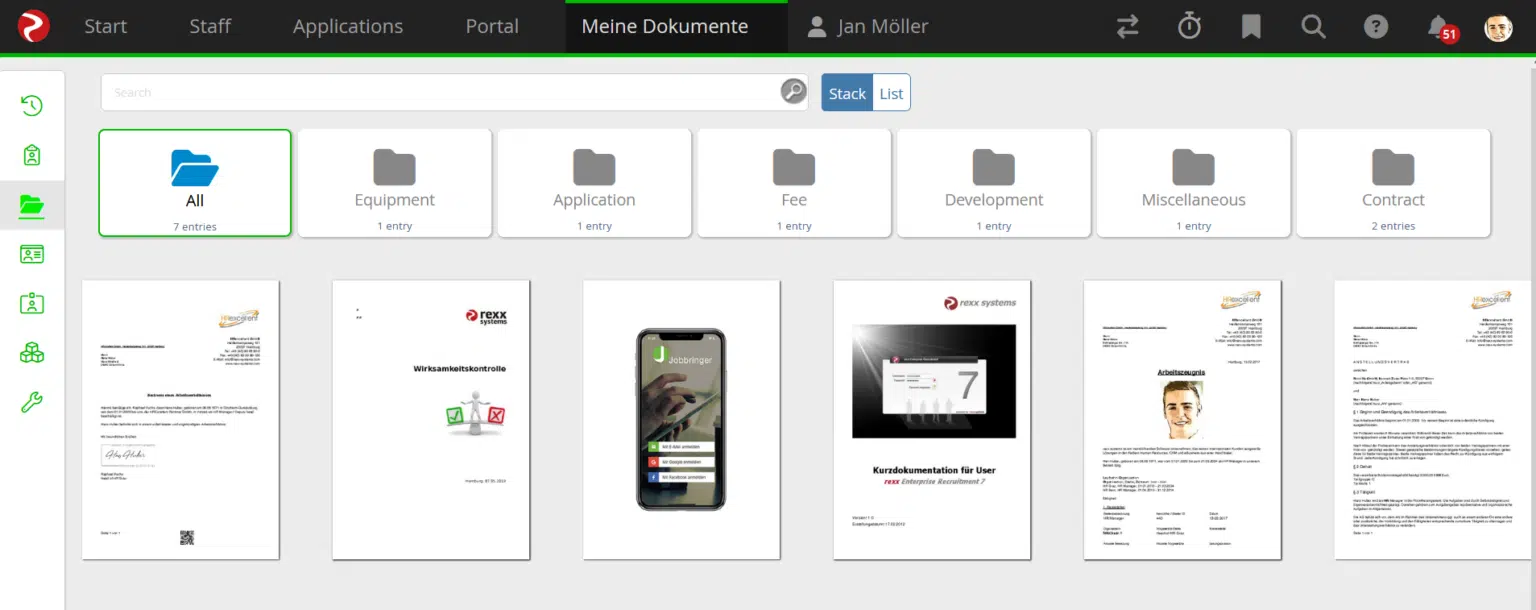Open the Jan Möller user menu
Screen dimensions: 1536x610
(x=866, y=27)
